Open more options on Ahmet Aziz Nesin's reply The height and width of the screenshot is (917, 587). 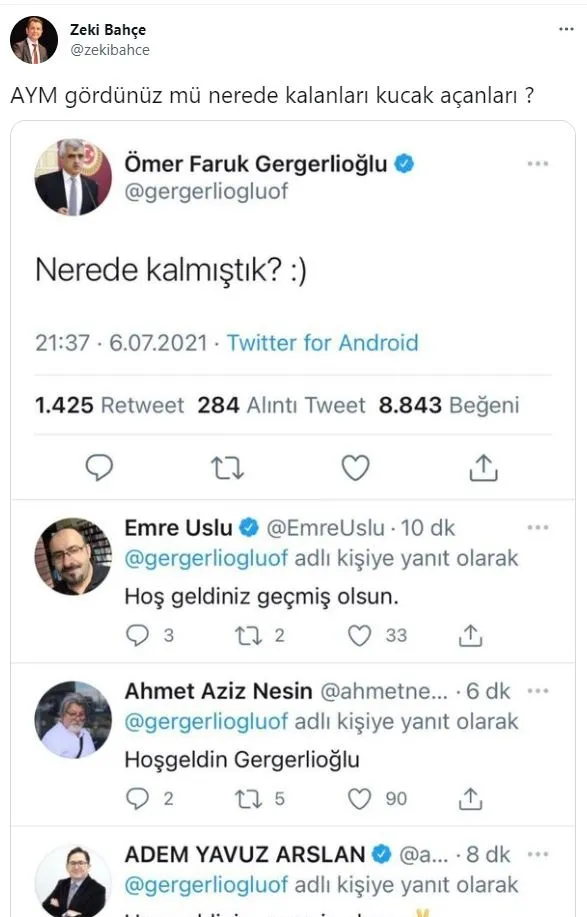(539, 690)
